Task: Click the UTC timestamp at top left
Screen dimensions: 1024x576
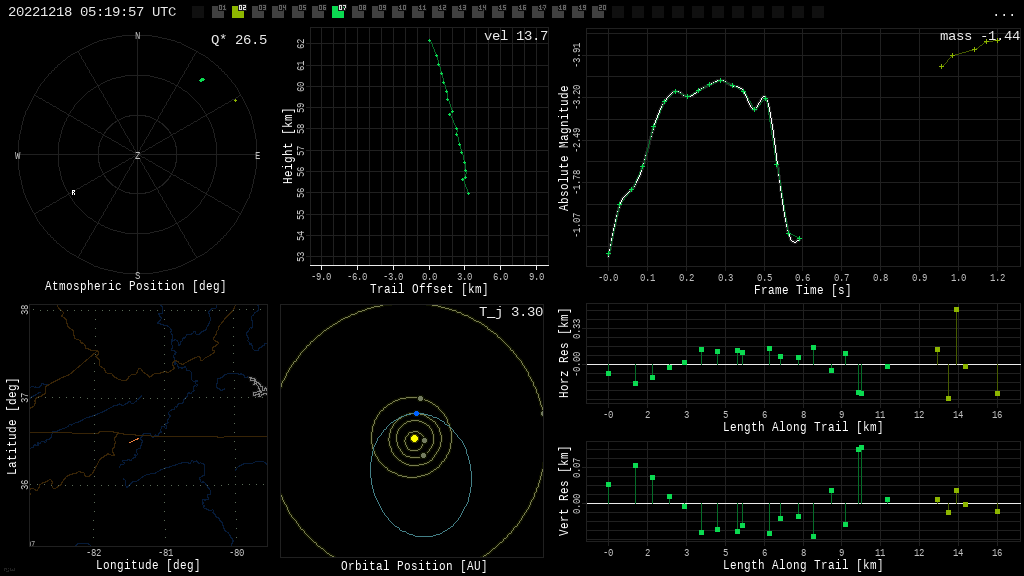Action: pos(92,12)
